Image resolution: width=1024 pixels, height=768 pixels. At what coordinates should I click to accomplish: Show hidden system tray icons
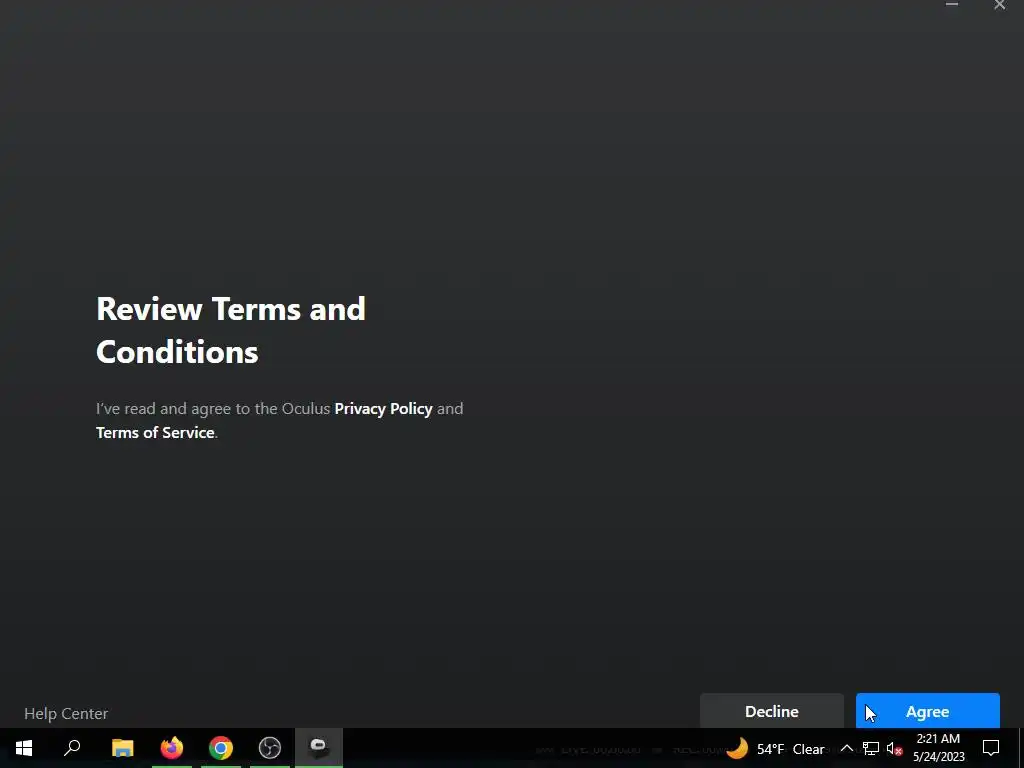846,748
